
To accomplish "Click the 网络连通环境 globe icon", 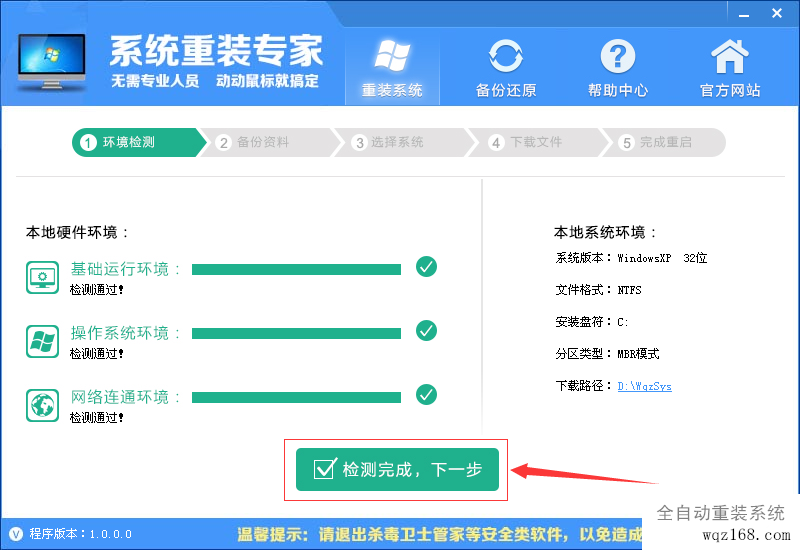I will 42,405.
